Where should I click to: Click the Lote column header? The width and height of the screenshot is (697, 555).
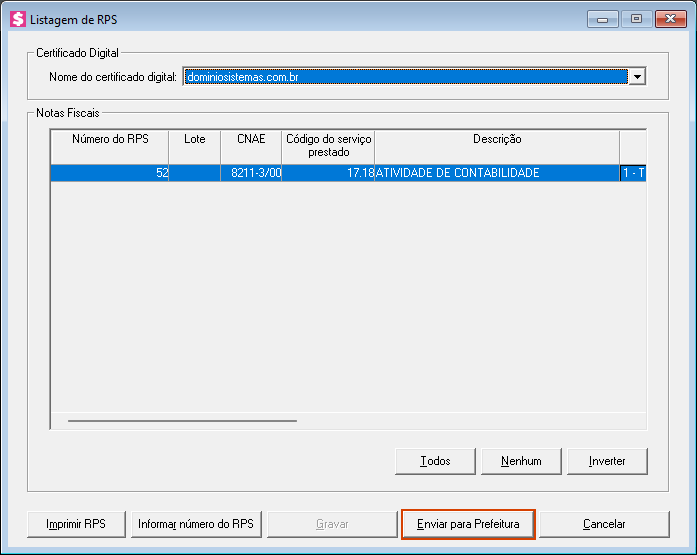pyautogui.click(x=194, y=146)
